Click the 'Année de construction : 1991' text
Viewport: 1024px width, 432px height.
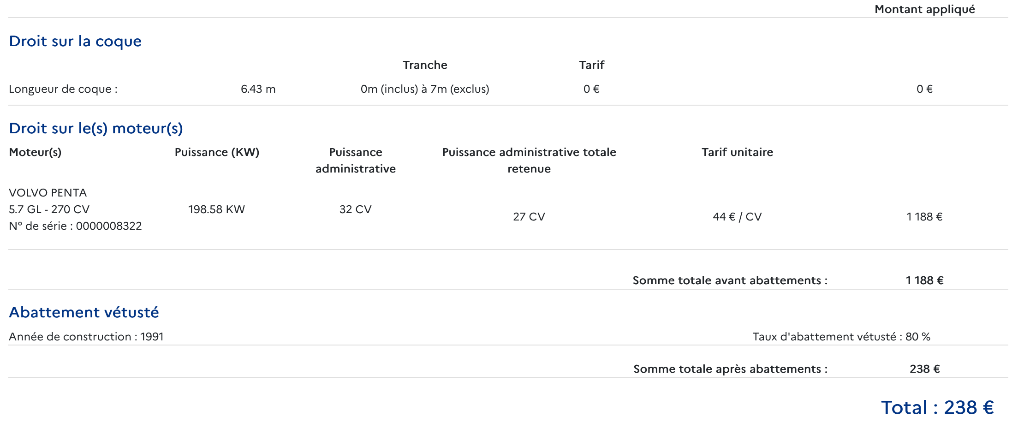coord(86,337)
